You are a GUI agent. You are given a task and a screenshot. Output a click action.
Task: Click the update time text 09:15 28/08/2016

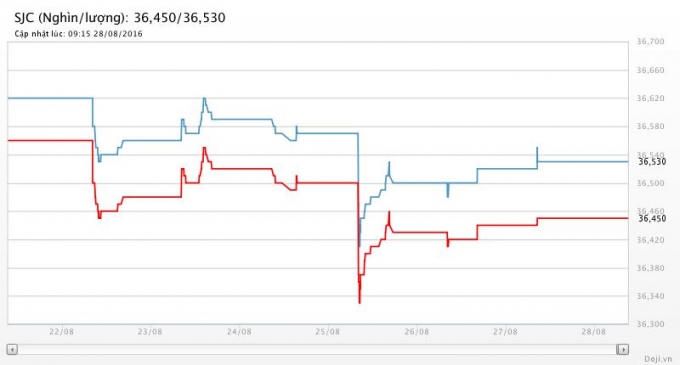tap(105, 34)
